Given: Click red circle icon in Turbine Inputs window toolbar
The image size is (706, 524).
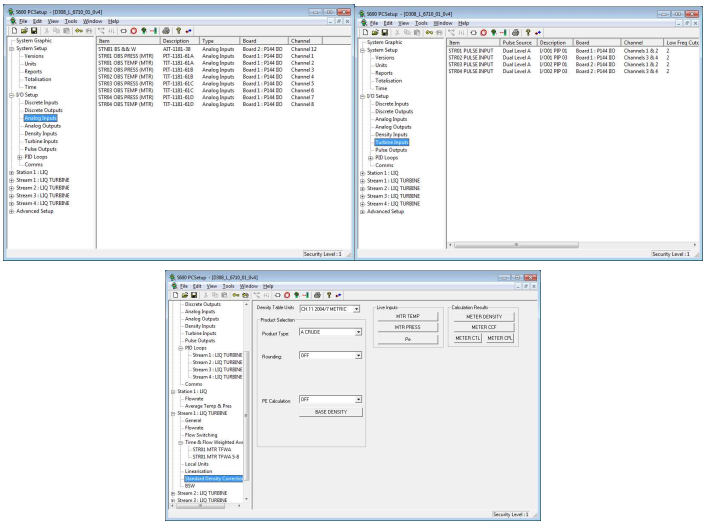Looking at the screenshot, I should [x=484, y=32].
